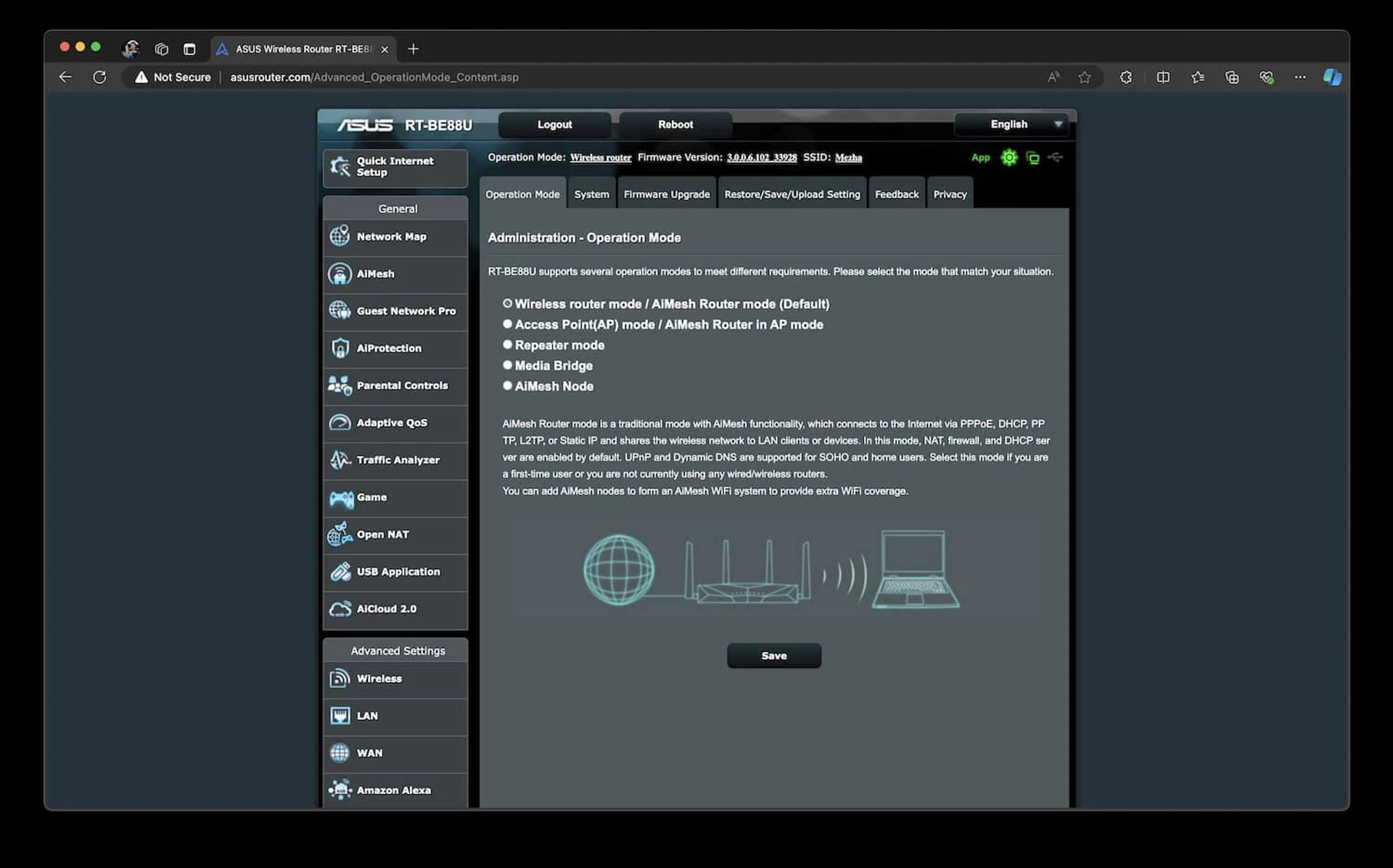Click the USB status icon in header
The width and height of the screenshot is (1393, 868).
(x=1056, y=157)
